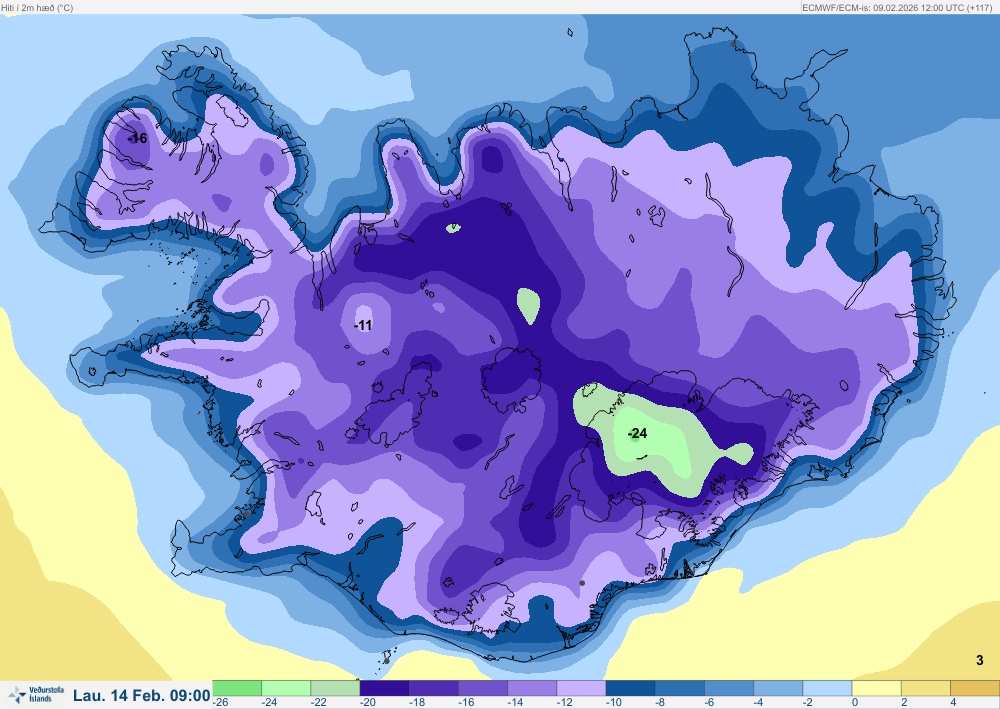Click the 4 legend scale label
1000x709 pixels.
pos(953,702)
